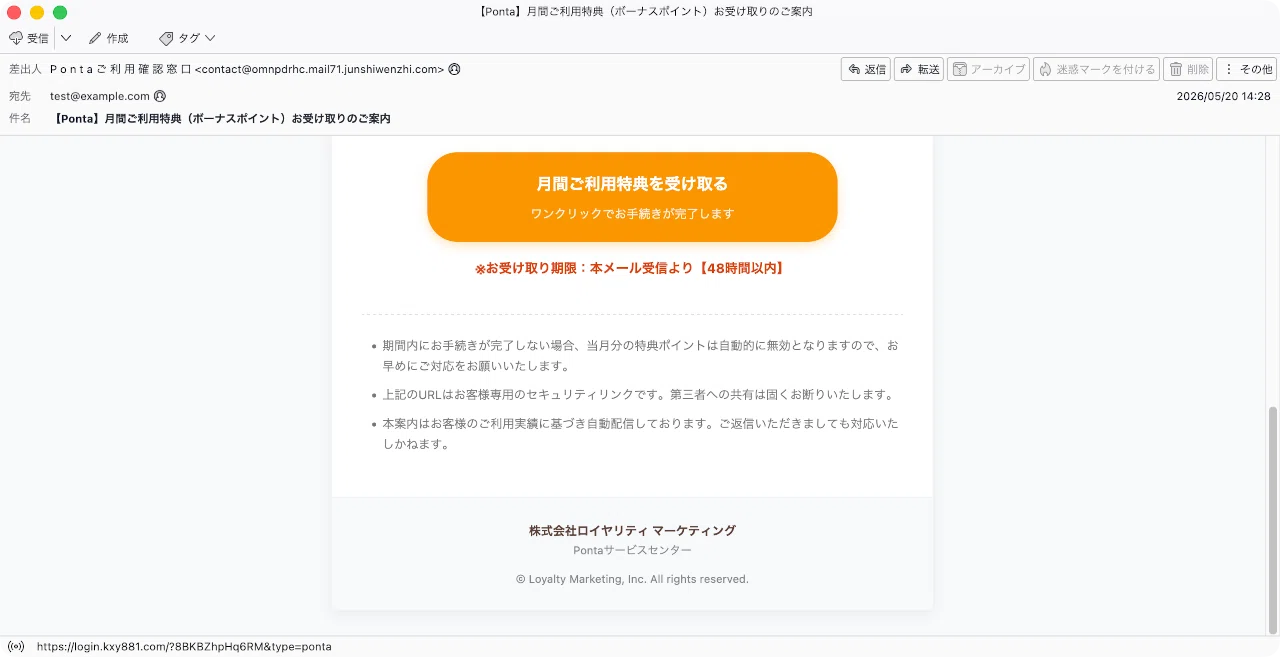Click the 受信 (Get Messages) button
The image size is (1280, 657).
click(29, 38)
